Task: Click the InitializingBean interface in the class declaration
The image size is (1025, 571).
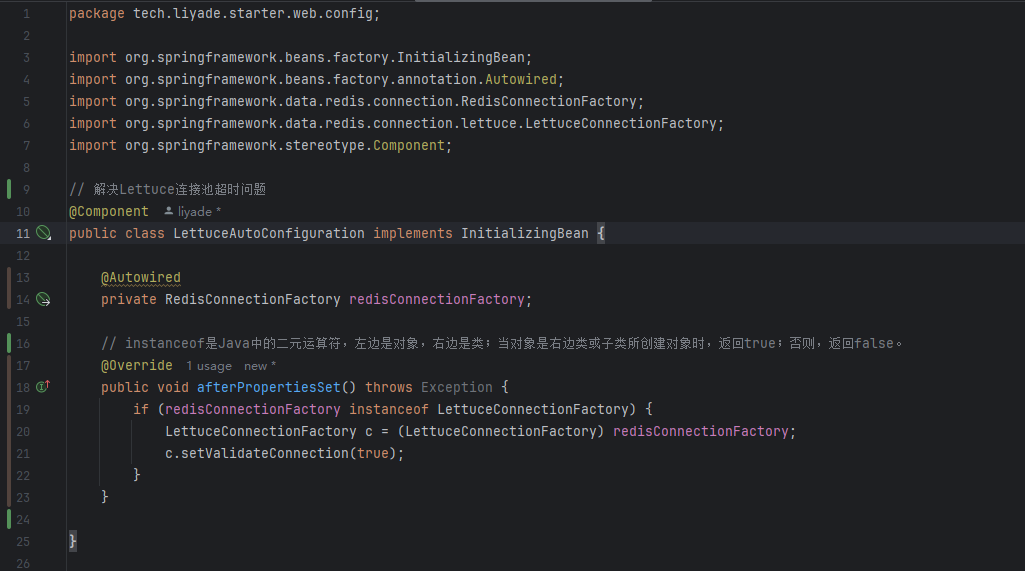Action: (524, 234)
